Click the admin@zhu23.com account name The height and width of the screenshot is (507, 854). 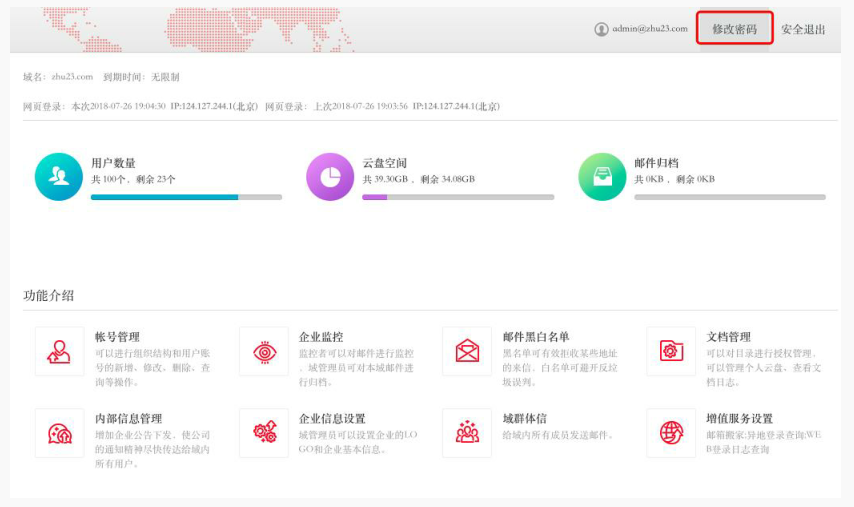point(650,29)
